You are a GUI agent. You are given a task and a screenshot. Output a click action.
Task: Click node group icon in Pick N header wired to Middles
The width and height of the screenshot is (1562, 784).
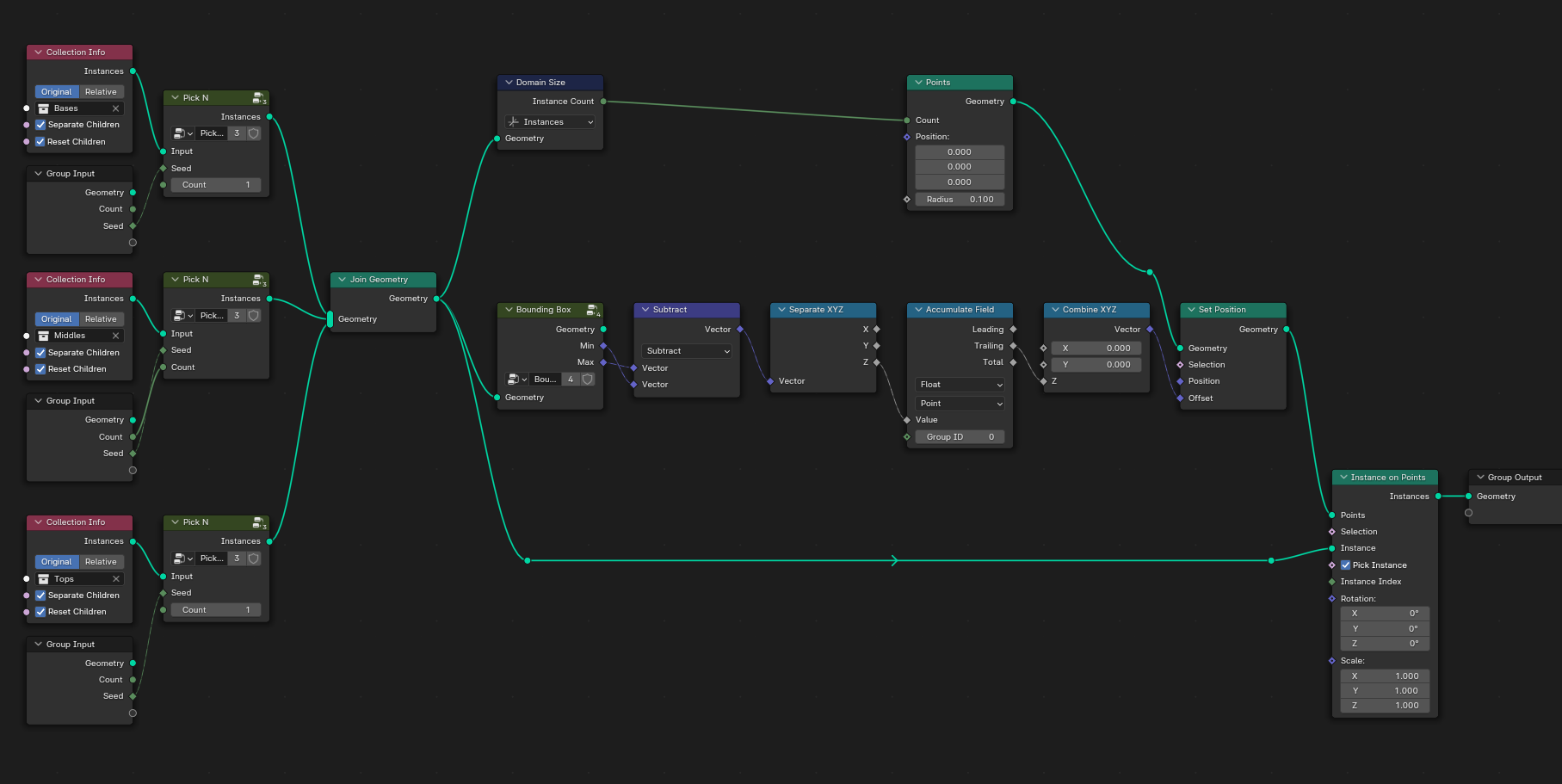(x=259, y=280)
